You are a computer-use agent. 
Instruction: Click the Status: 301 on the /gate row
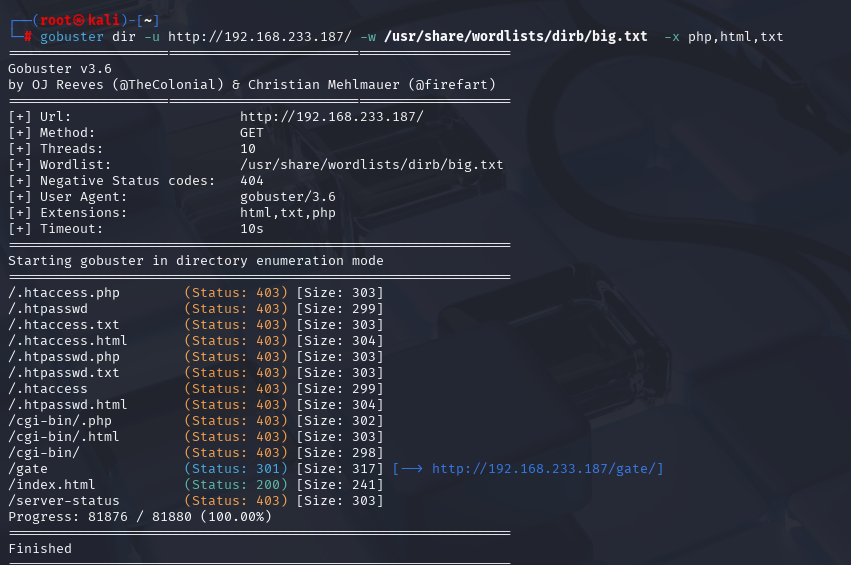[236, 468]
